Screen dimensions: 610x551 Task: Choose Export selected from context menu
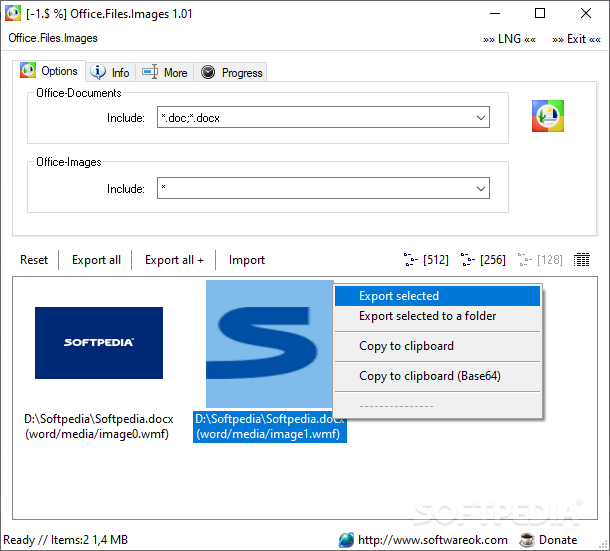tap(437, 296)
